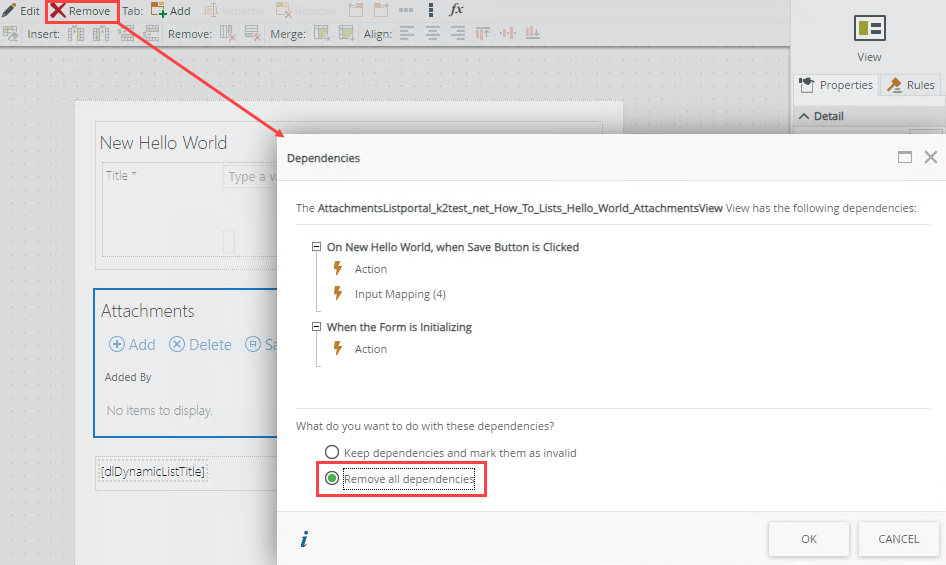Viewport: 946px width, 565px height.
Task: Click the align right icon
Action: 457,34
